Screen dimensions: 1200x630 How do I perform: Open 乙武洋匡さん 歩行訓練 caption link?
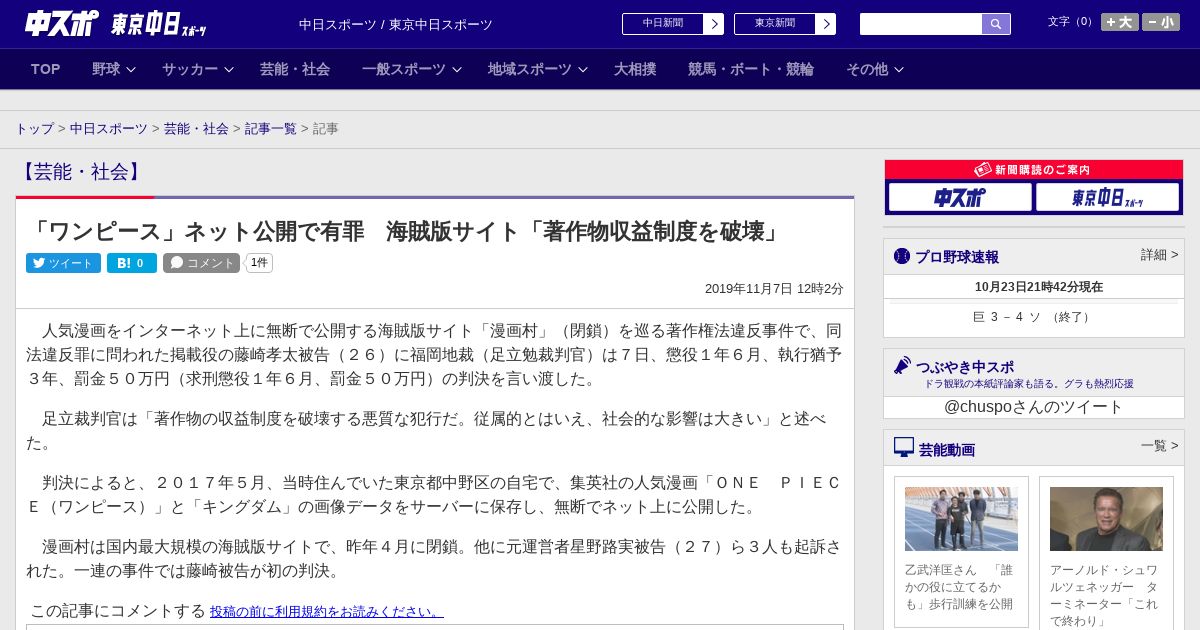coord(960,587)
